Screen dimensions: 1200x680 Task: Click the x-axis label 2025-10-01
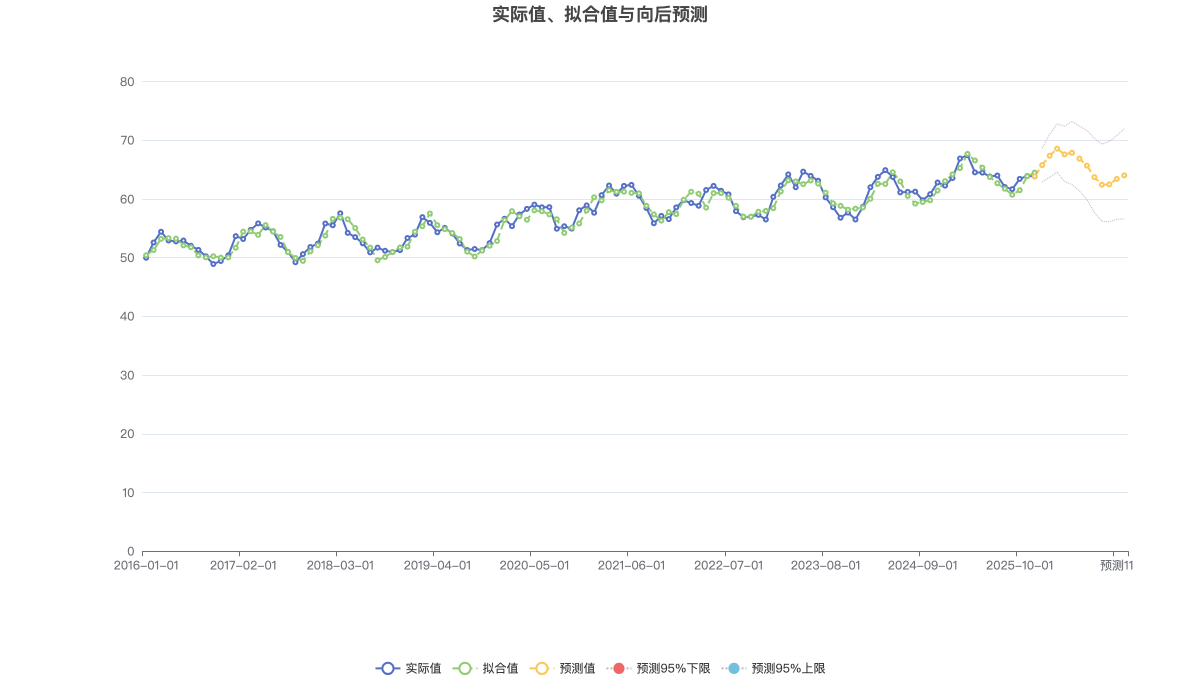click(x=1019, y=565)
